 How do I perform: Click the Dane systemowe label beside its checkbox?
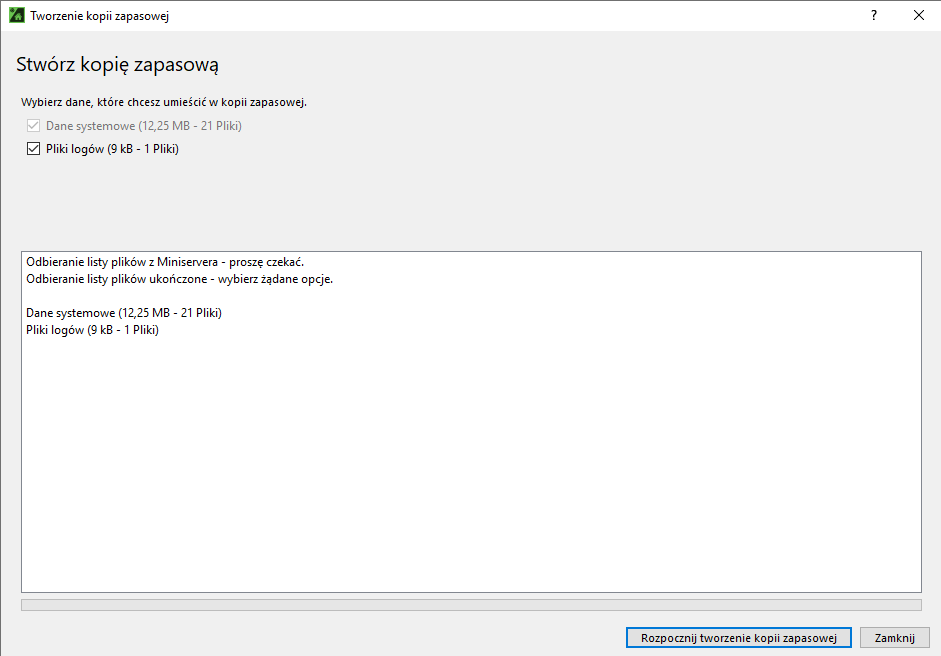[143, 126]
